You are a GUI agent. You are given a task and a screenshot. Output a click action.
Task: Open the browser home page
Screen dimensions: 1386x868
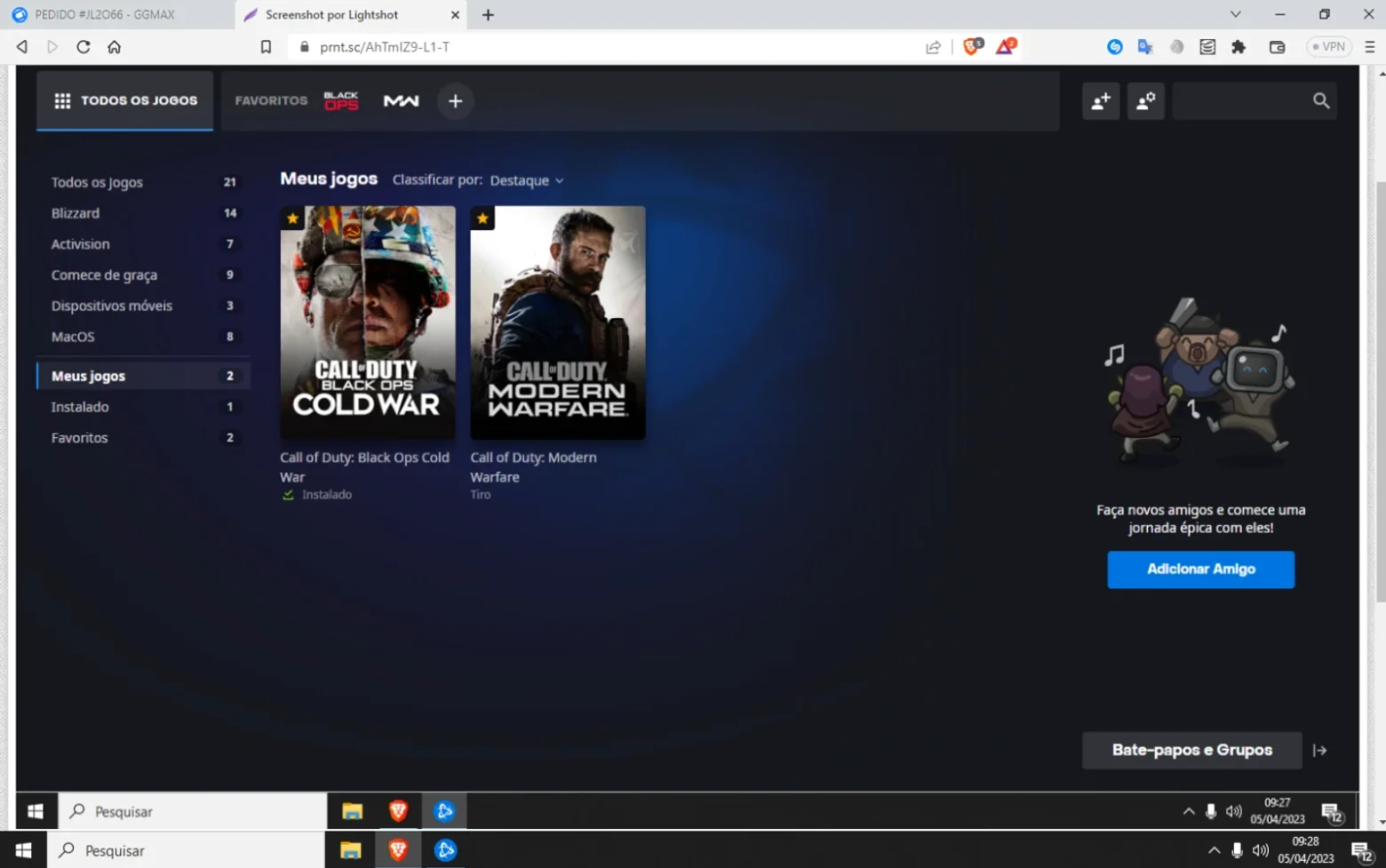click(x=115, y=47)
